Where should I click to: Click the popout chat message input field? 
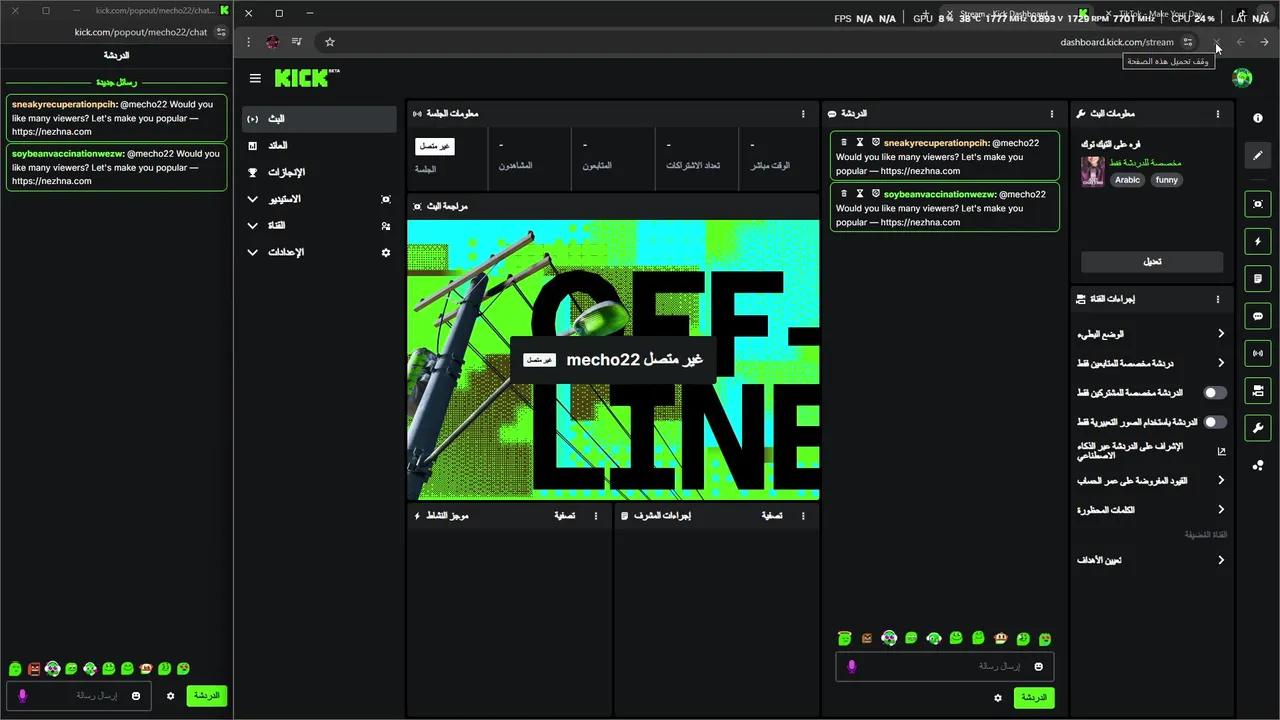[78, 696]
